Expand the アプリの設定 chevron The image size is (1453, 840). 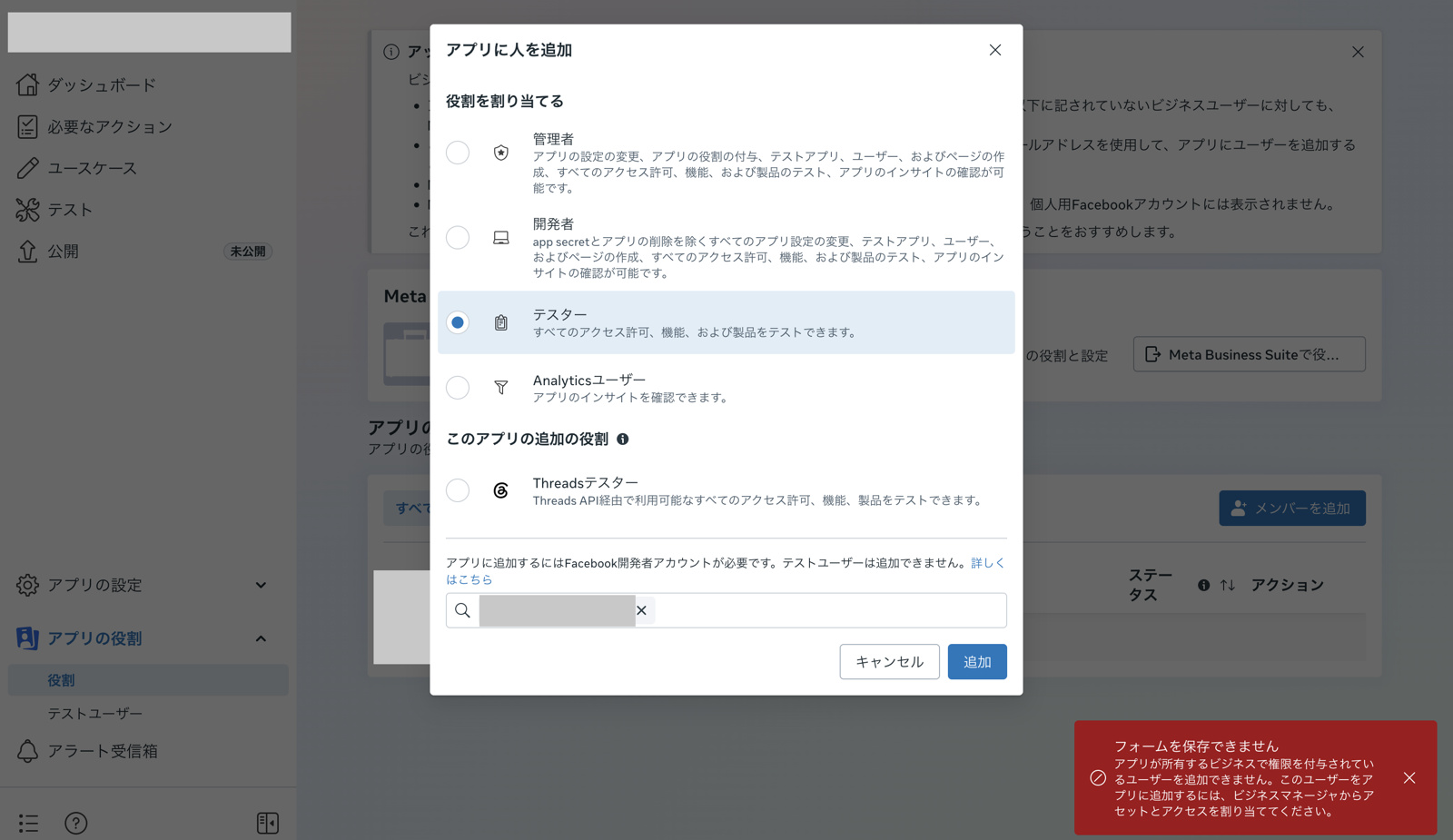click(x=261, y=586)
